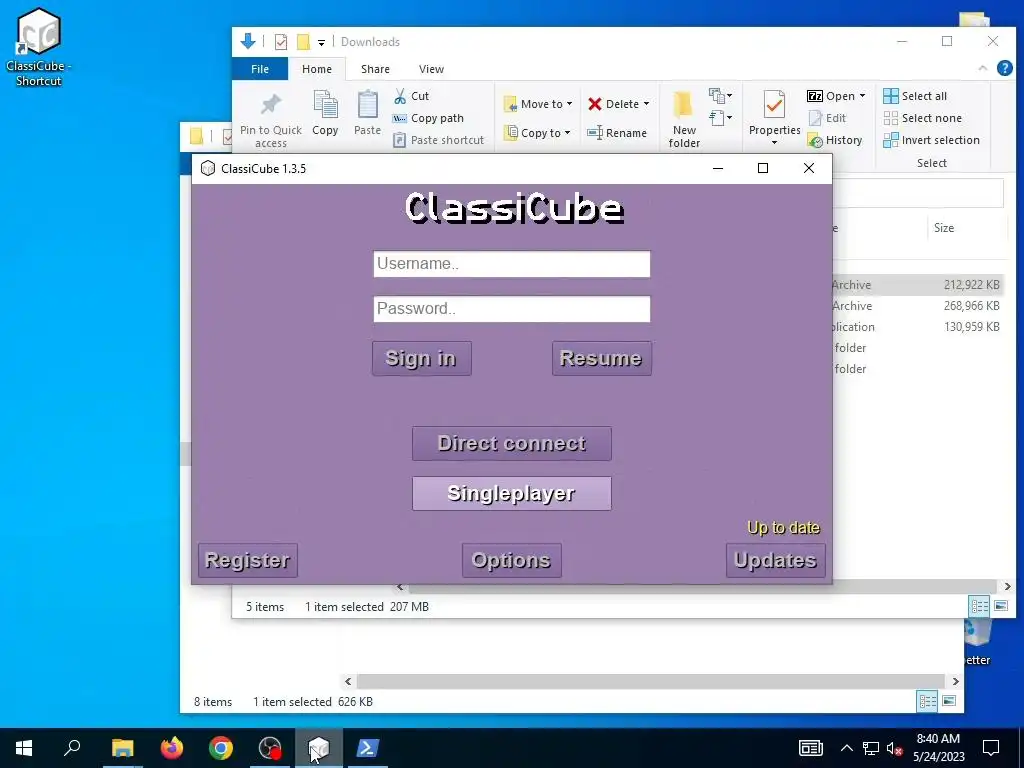Screen dimensions: 1024x768
Task: Click Pin to Quick access
Action: tap(270, 120)
